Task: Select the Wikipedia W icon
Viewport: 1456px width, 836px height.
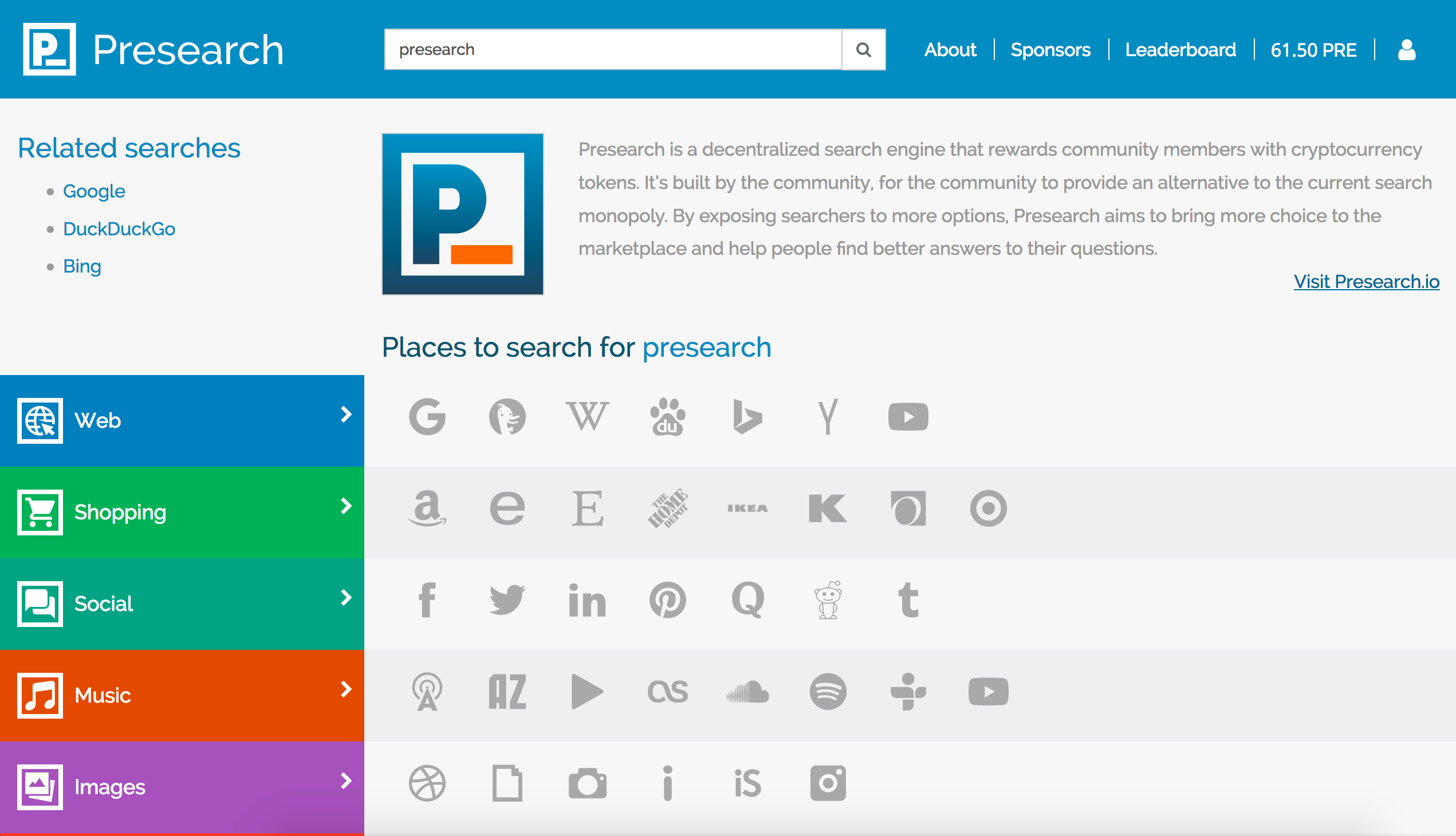Action: pyautogui.click(x=588, y=417)
